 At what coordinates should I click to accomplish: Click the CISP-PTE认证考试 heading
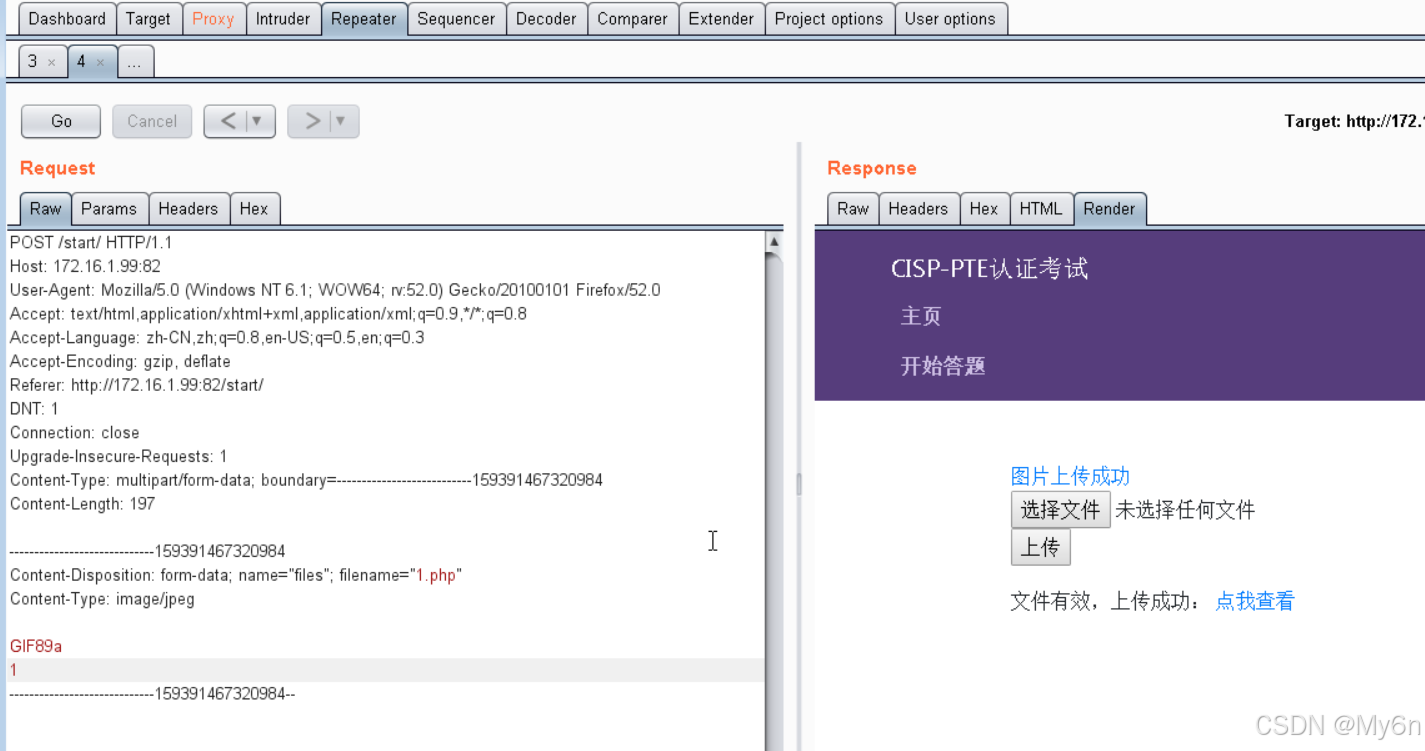click(x=990, y=268)
